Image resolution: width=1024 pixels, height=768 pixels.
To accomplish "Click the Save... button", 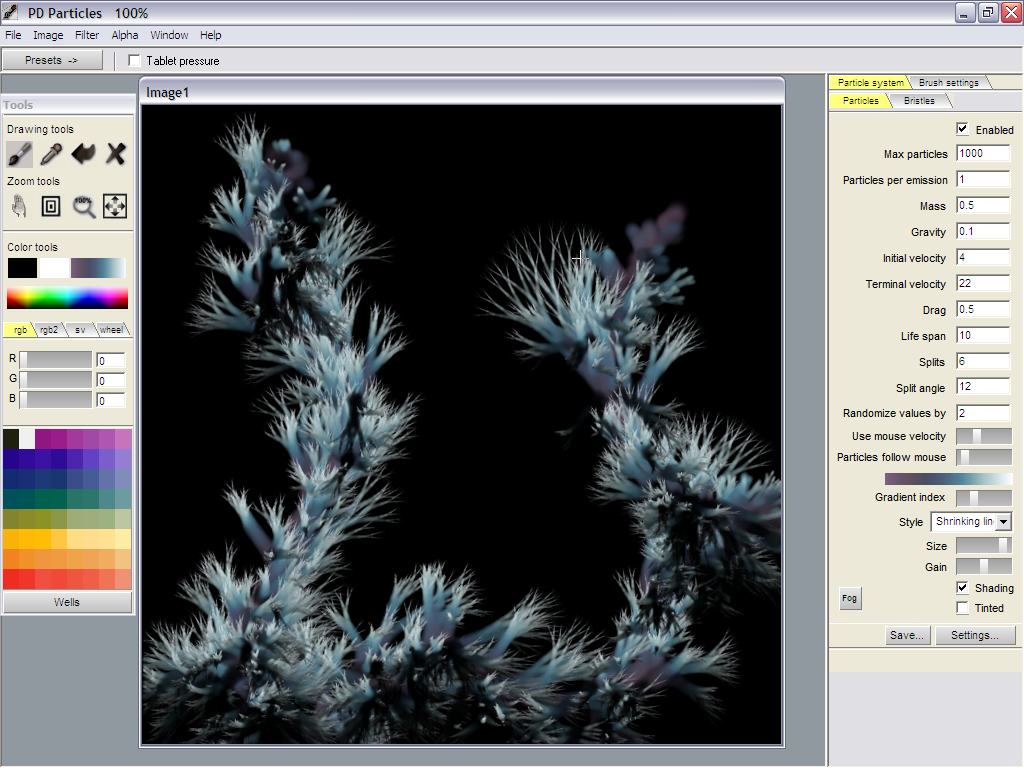I will (x=907, y=635).
